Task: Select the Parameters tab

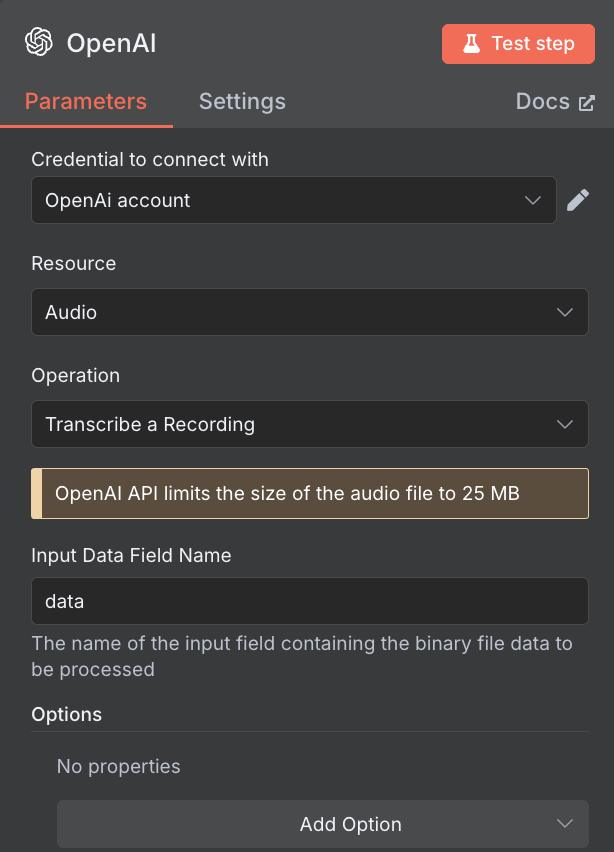Action: [86, 102]
